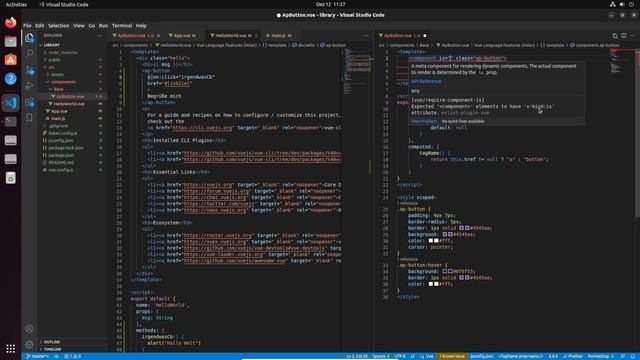Expand the public folder
Viewport: 640px width, 360px height.
[x=54, y=60]
